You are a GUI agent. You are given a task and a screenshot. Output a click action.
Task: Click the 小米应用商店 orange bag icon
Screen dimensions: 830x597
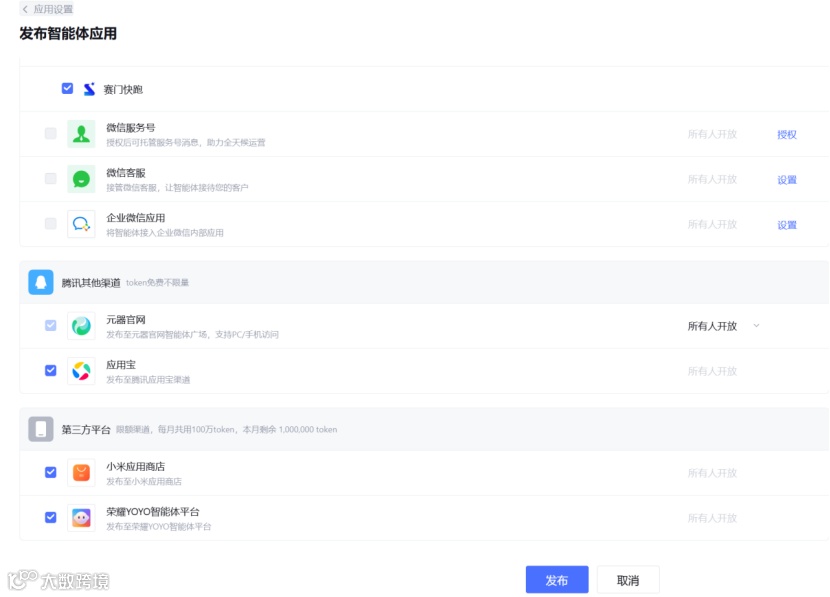point(81,473)
